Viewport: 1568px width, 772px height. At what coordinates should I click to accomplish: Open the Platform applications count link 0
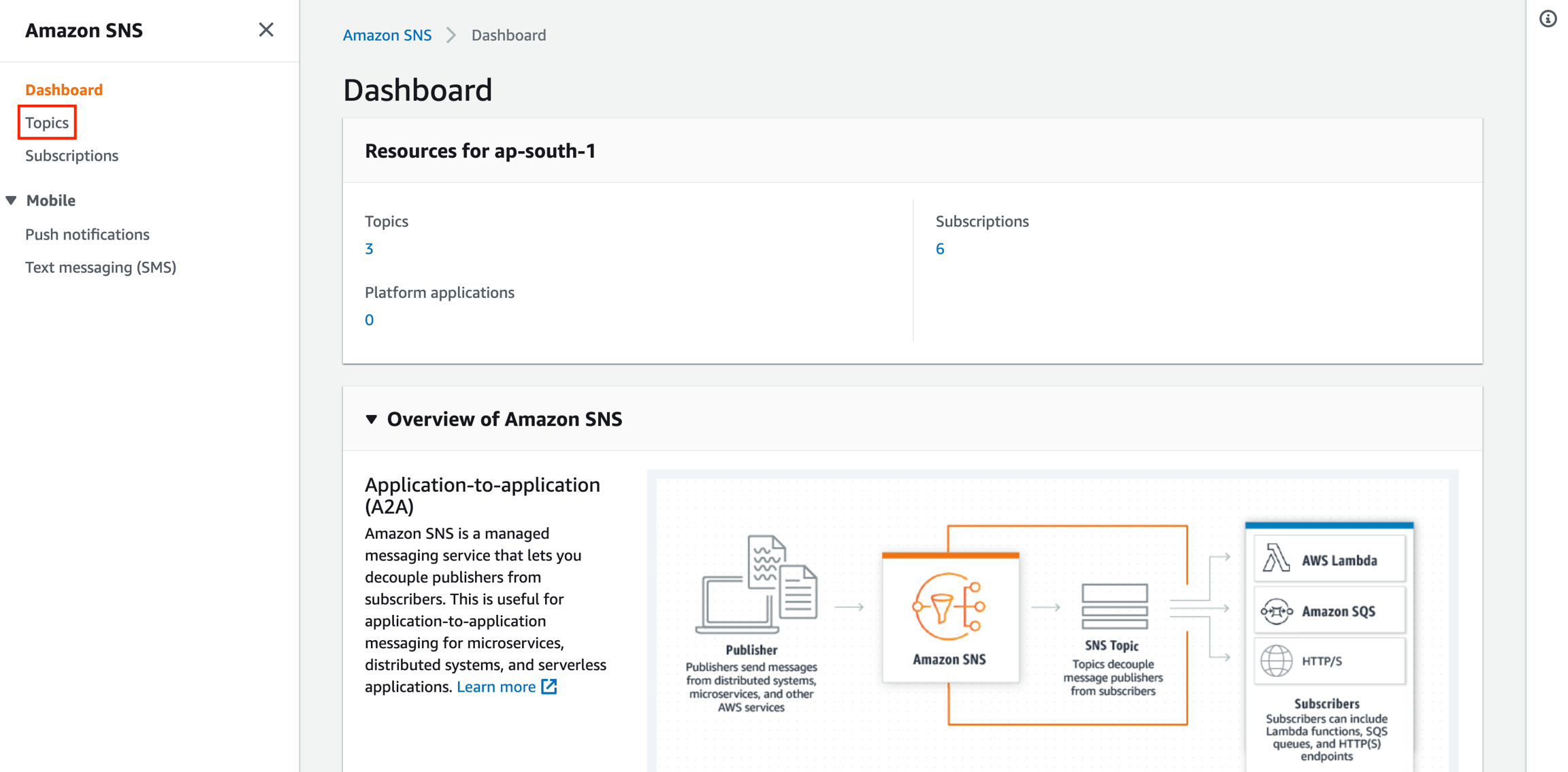[x=369, y=320]
